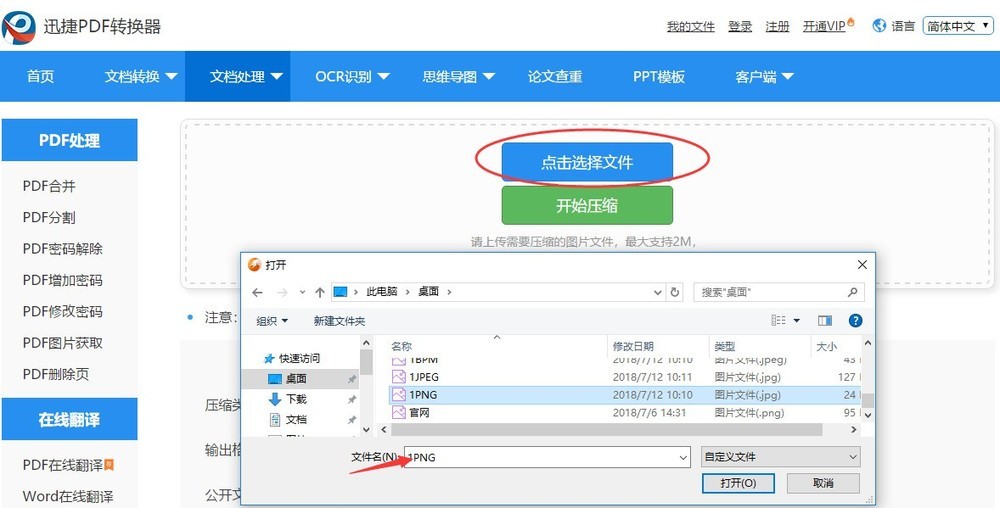Viewport: 1000px width, 508px height.
Task: Open PDF分割 in the sidebar
Action: tap(49, 217)
